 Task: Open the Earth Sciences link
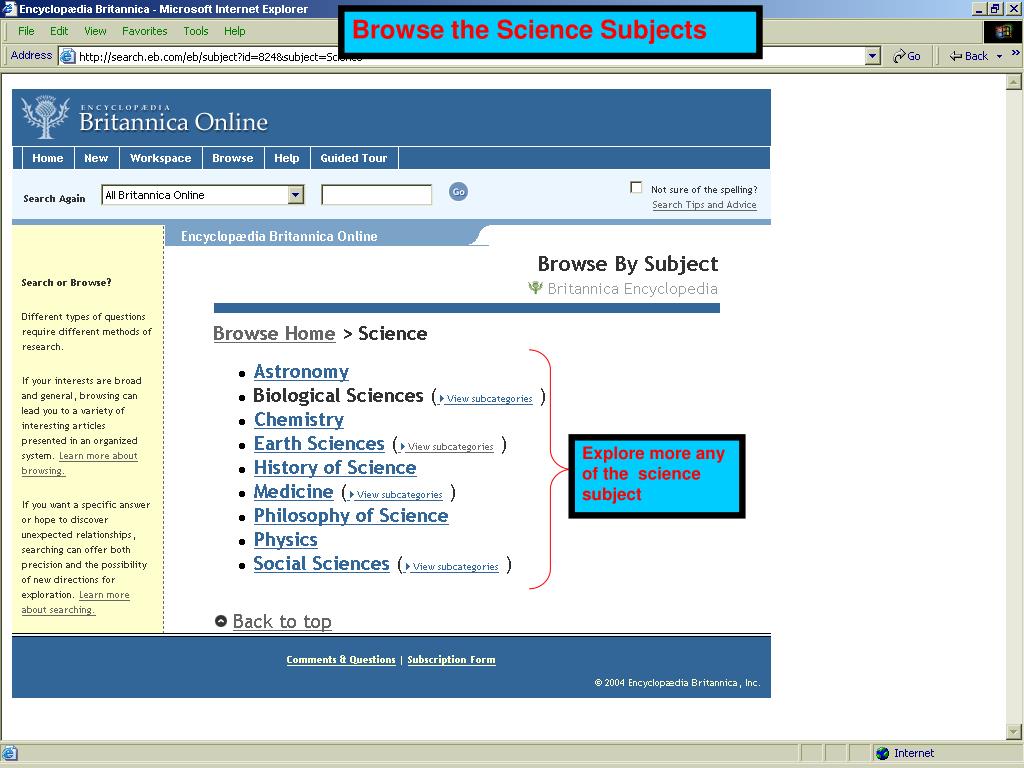tap(319, 443)
